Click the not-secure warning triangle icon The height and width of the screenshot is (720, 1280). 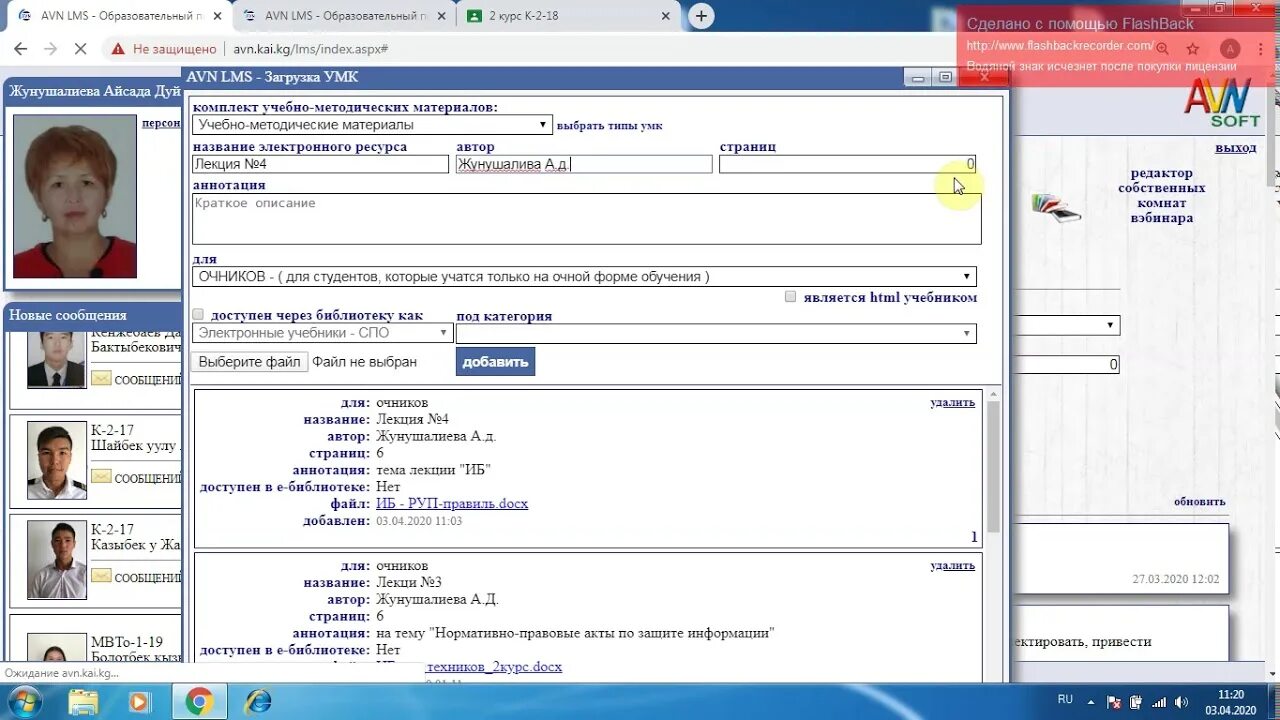118,49
